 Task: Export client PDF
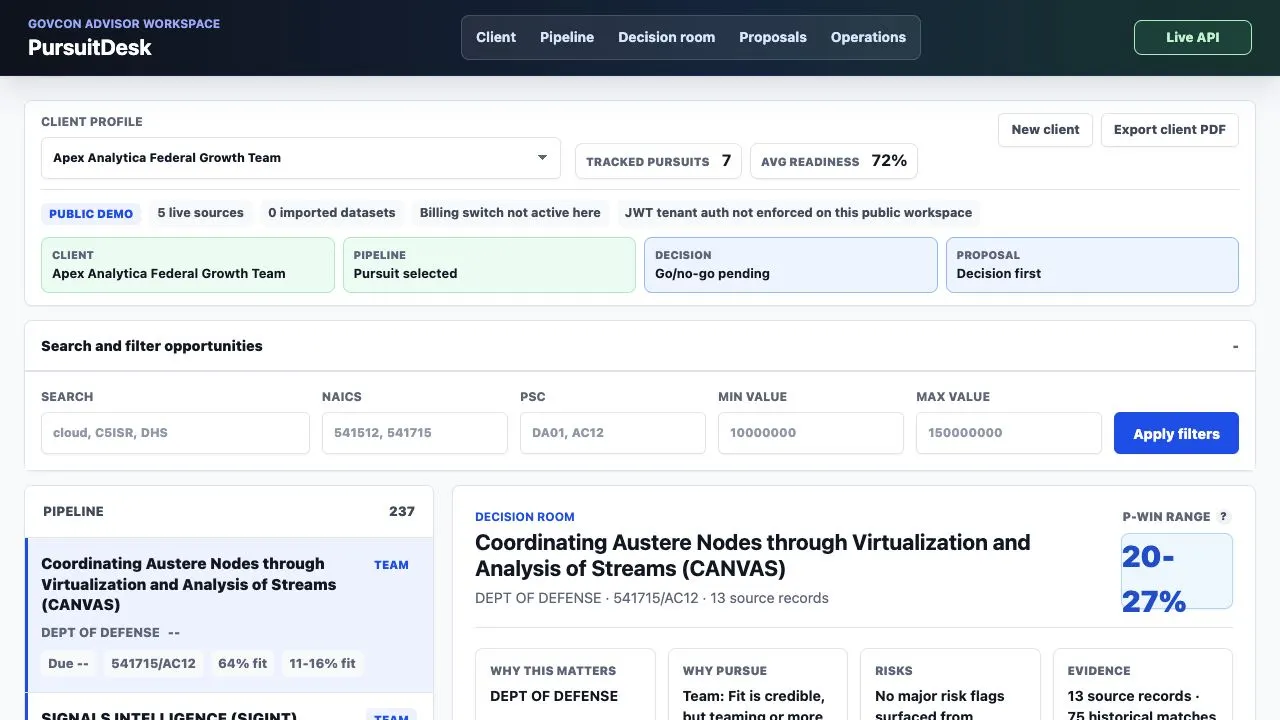1170,130
